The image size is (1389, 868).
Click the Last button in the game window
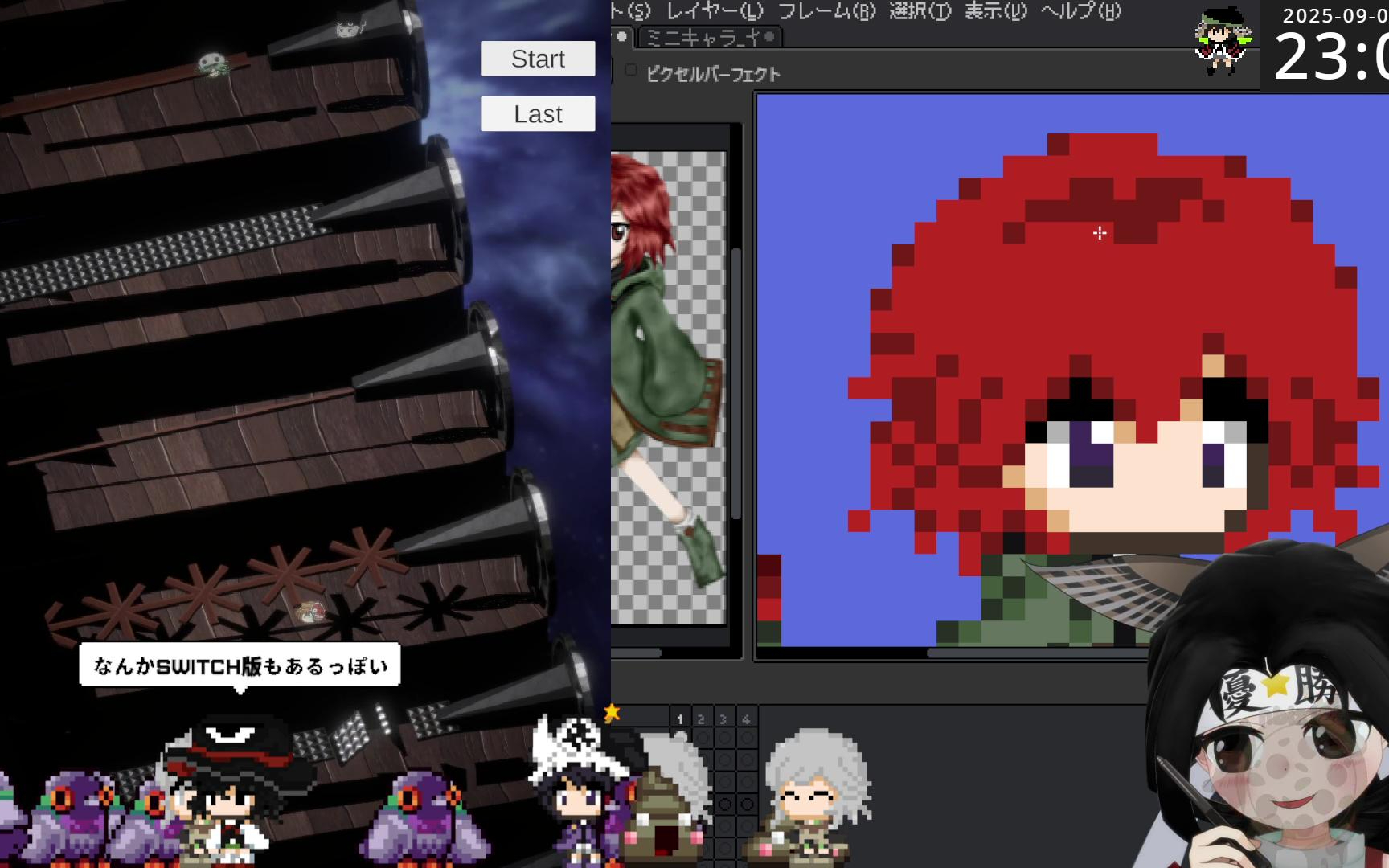pyautogui.click(x=538, y=114)
